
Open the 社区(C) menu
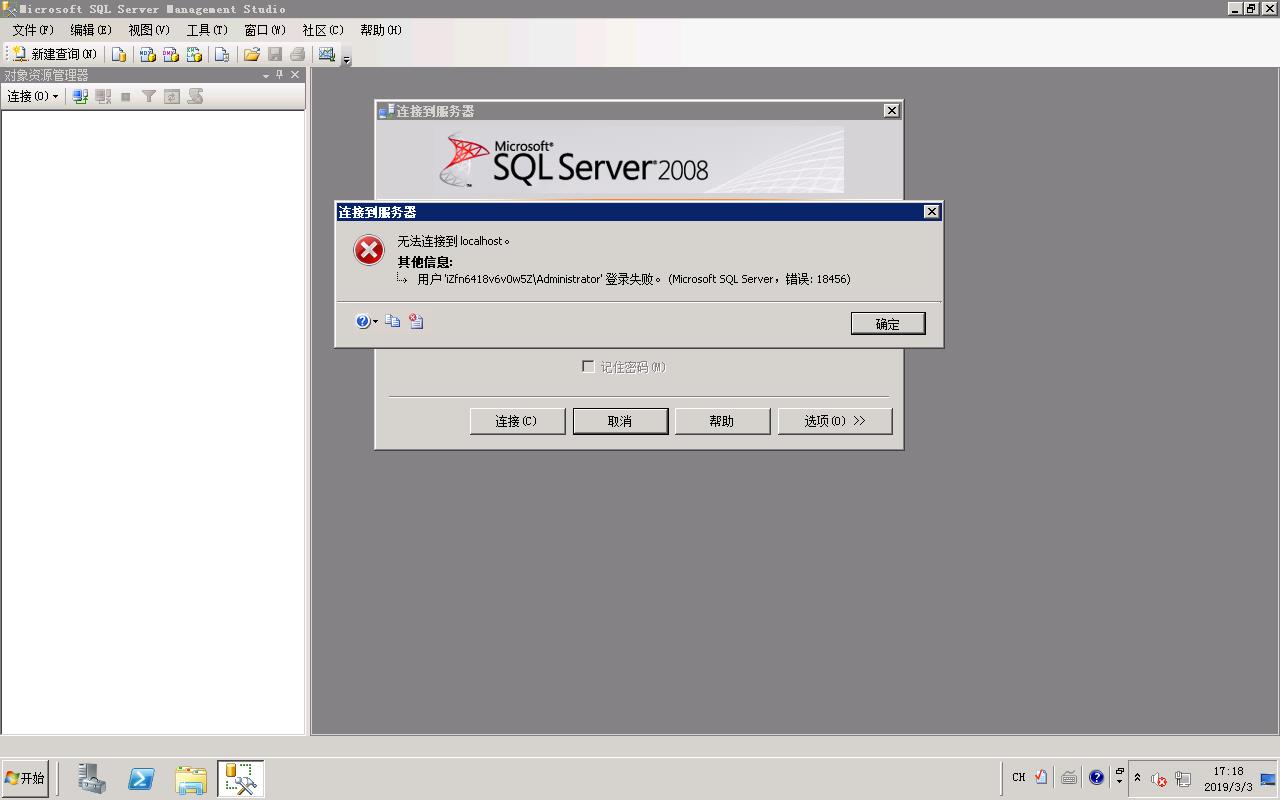coord(322,30)
